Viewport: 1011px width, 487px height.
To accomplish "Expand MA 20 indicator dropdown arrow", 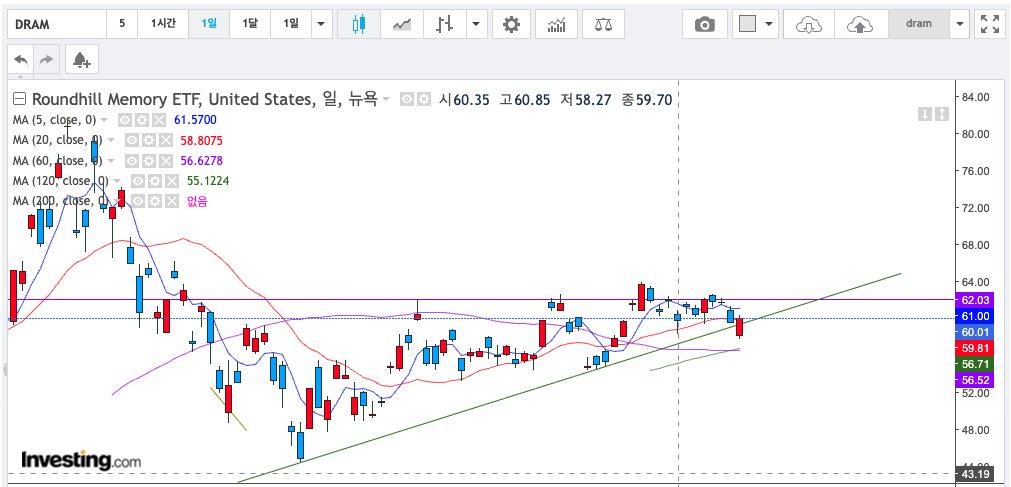I will coord(111,141).
